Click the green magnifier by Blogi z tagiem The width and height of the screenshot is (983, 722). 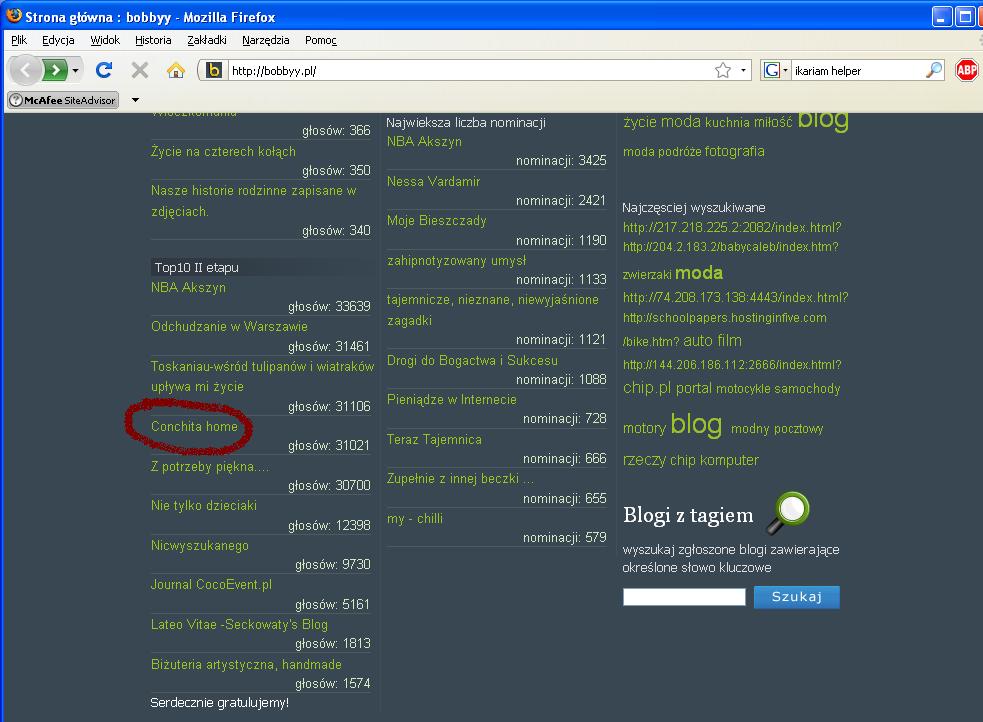[789, 512]
